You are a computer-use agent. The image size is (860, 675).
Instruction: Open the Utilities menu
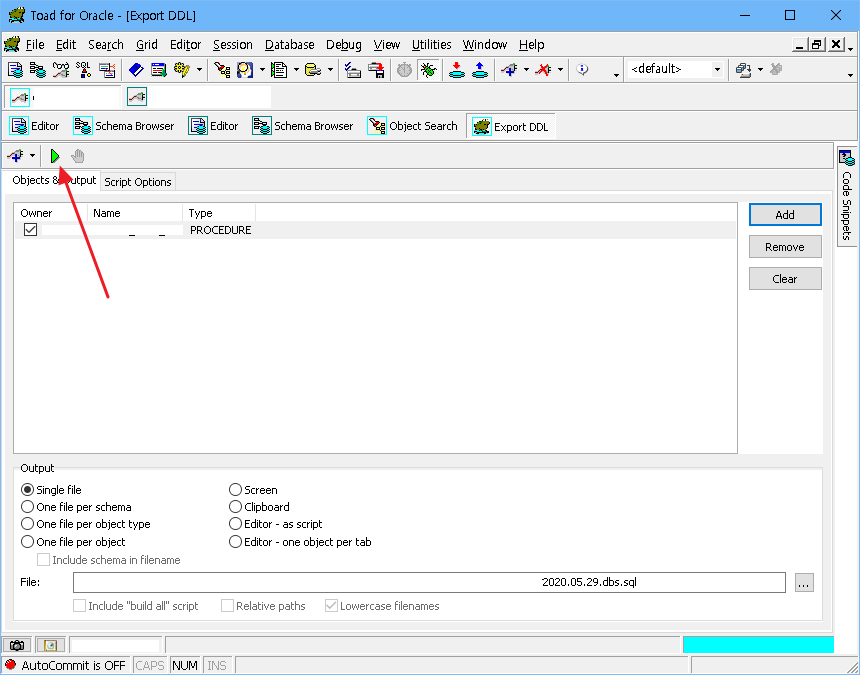coord(431,45)
